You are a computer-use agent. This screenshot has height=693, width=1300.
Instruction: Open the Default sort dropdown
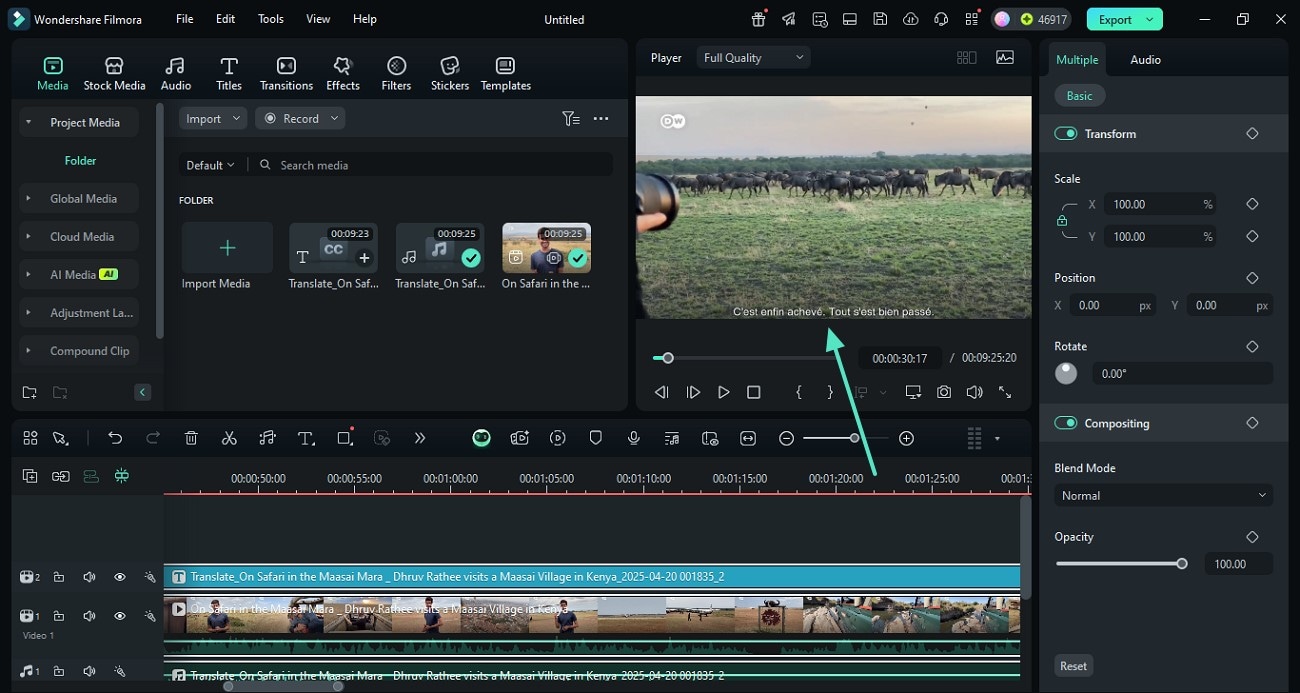210,165
